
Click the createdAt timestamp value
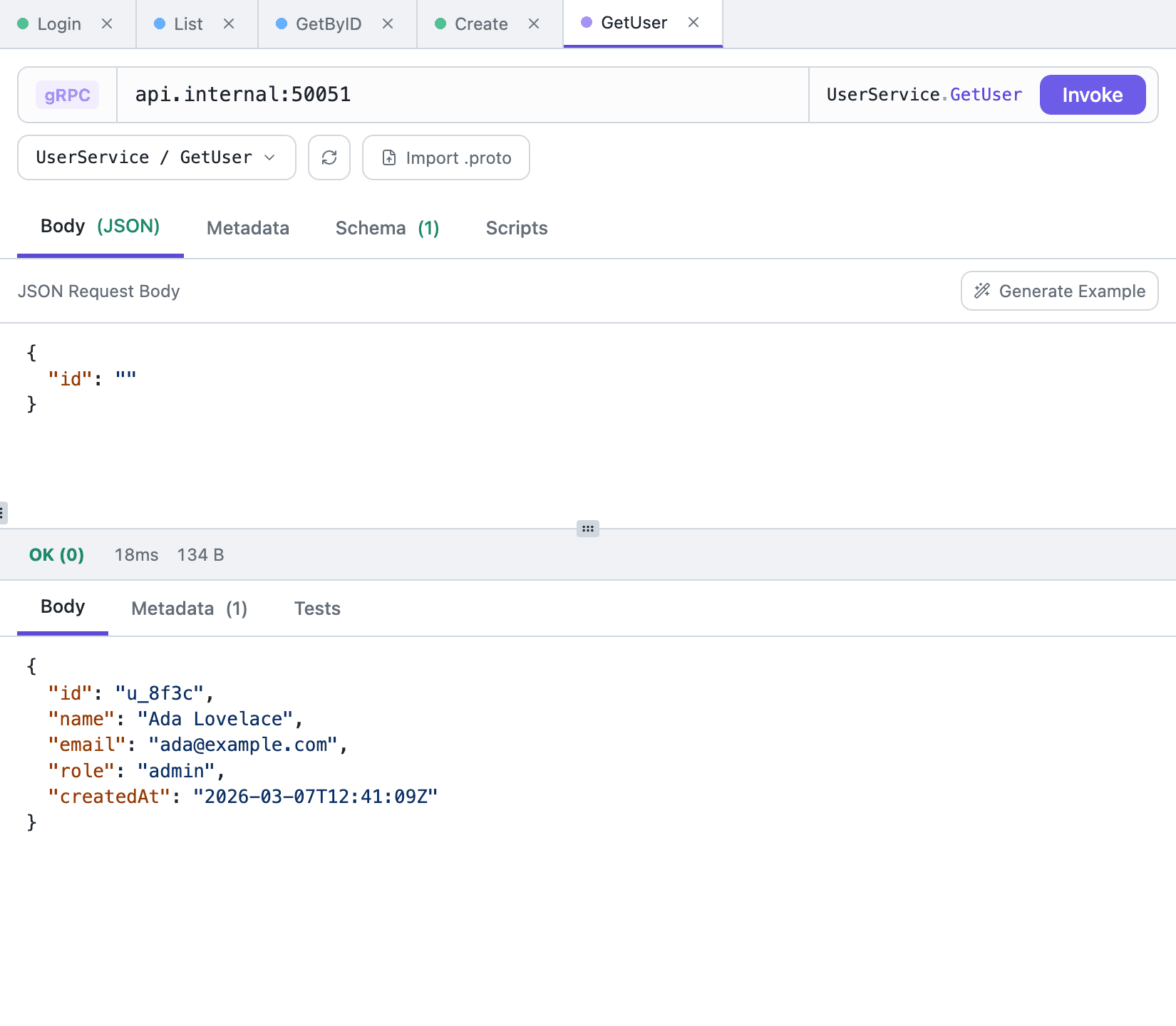click(x=316, y=797)
